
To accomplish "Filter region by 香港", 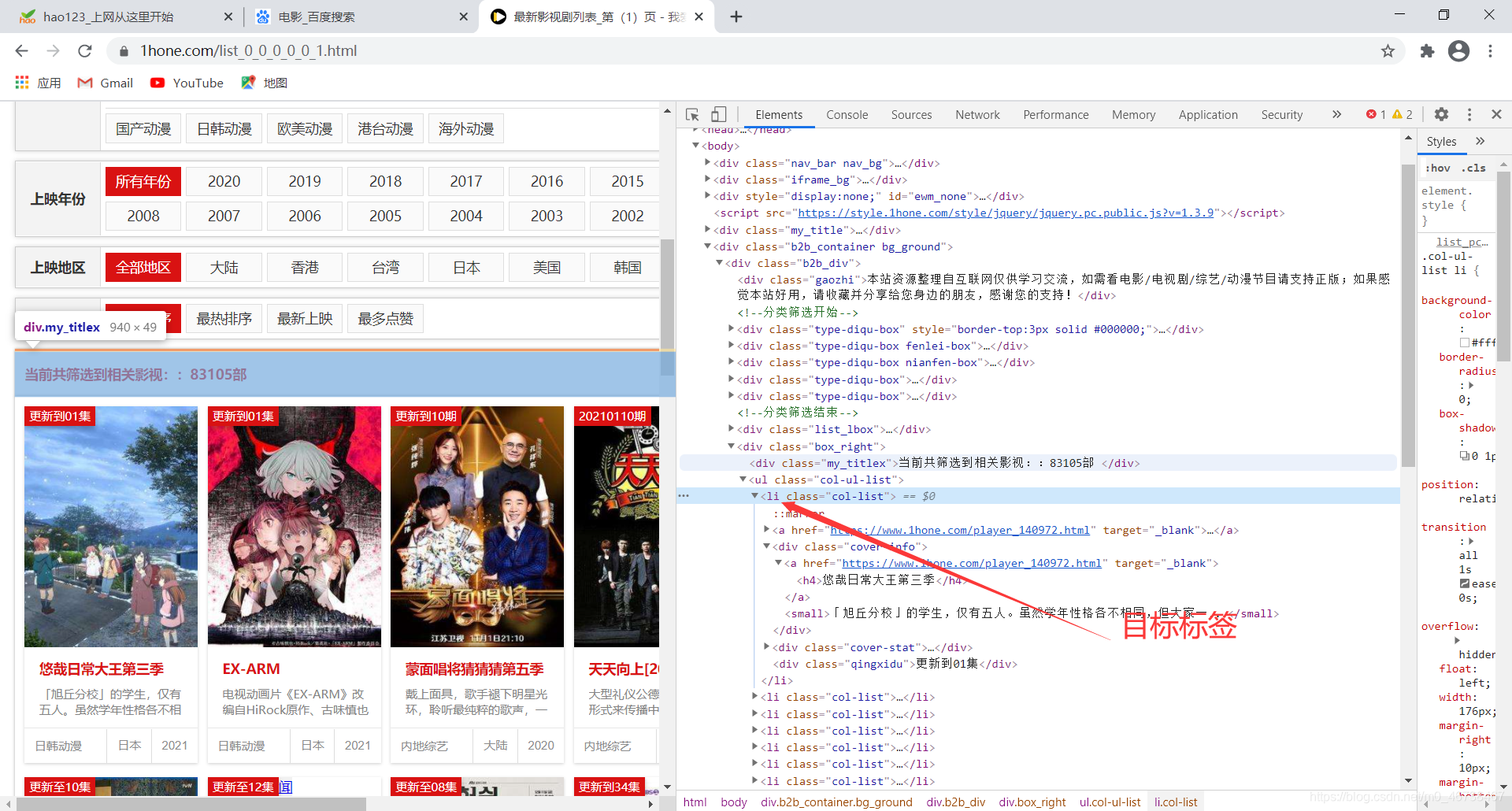I will point(305,268).
